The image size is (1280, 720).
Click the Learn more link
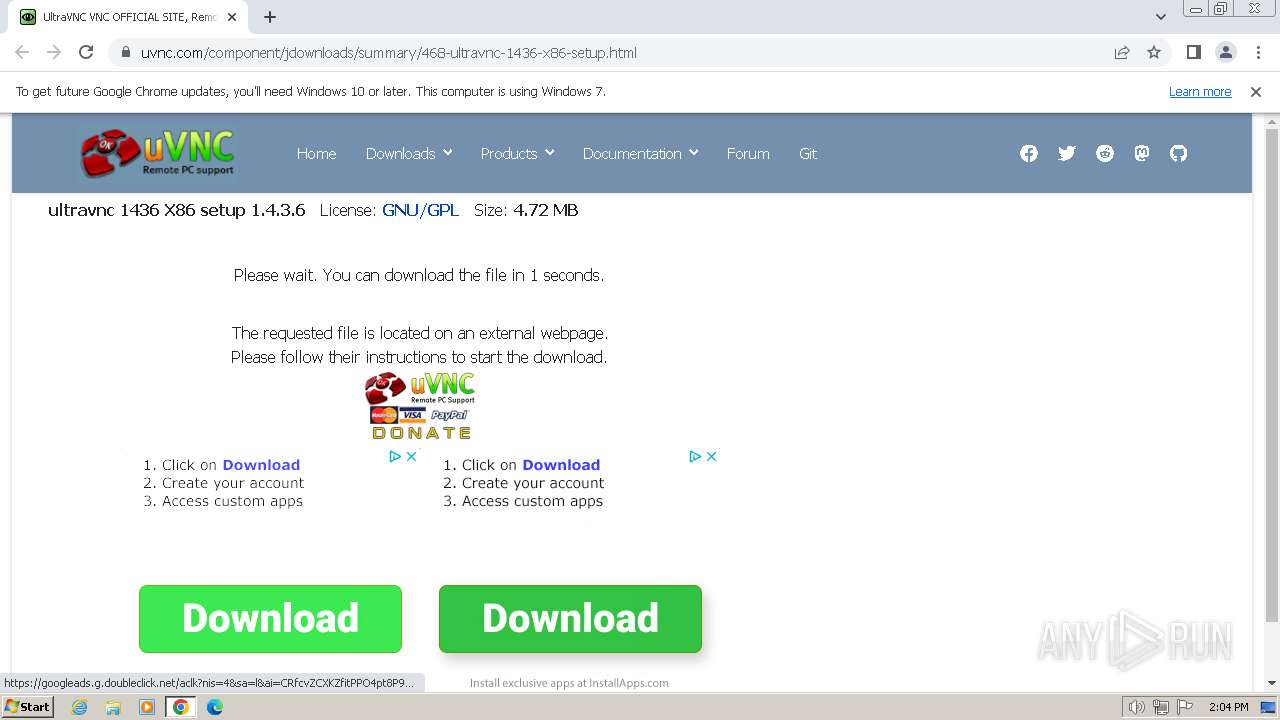tap(1200, 91)
